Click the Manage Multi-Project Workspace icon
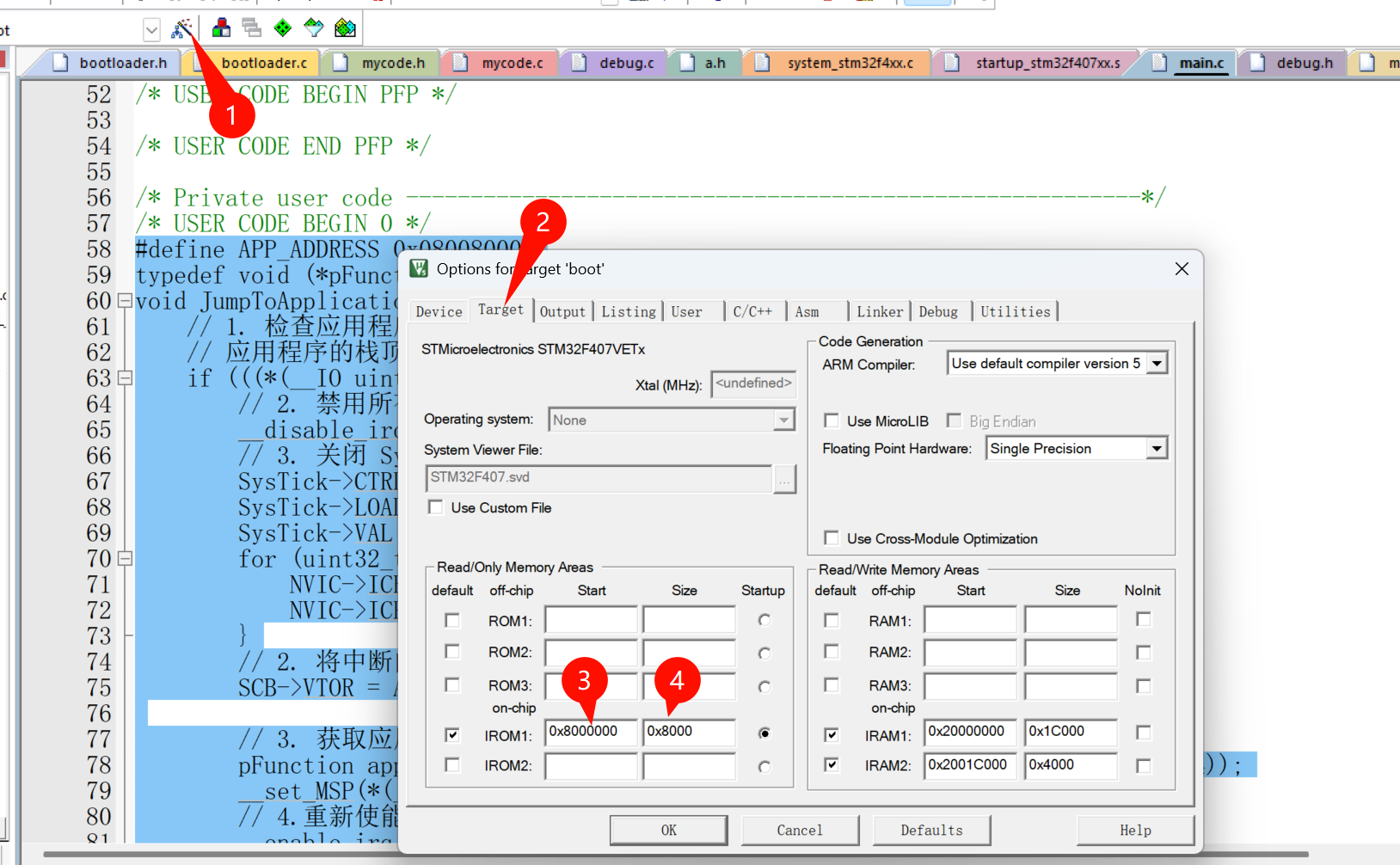The width and height of the screenshot is (1400, 865). tap(252, 28)
